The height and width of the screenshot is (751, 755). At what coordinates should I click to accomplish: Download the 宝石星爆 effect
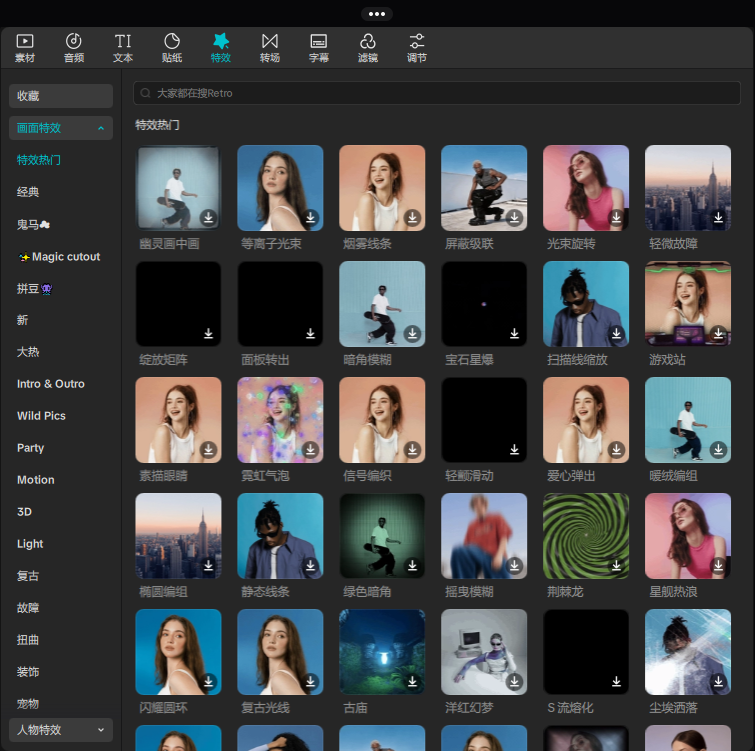point(515,334)
